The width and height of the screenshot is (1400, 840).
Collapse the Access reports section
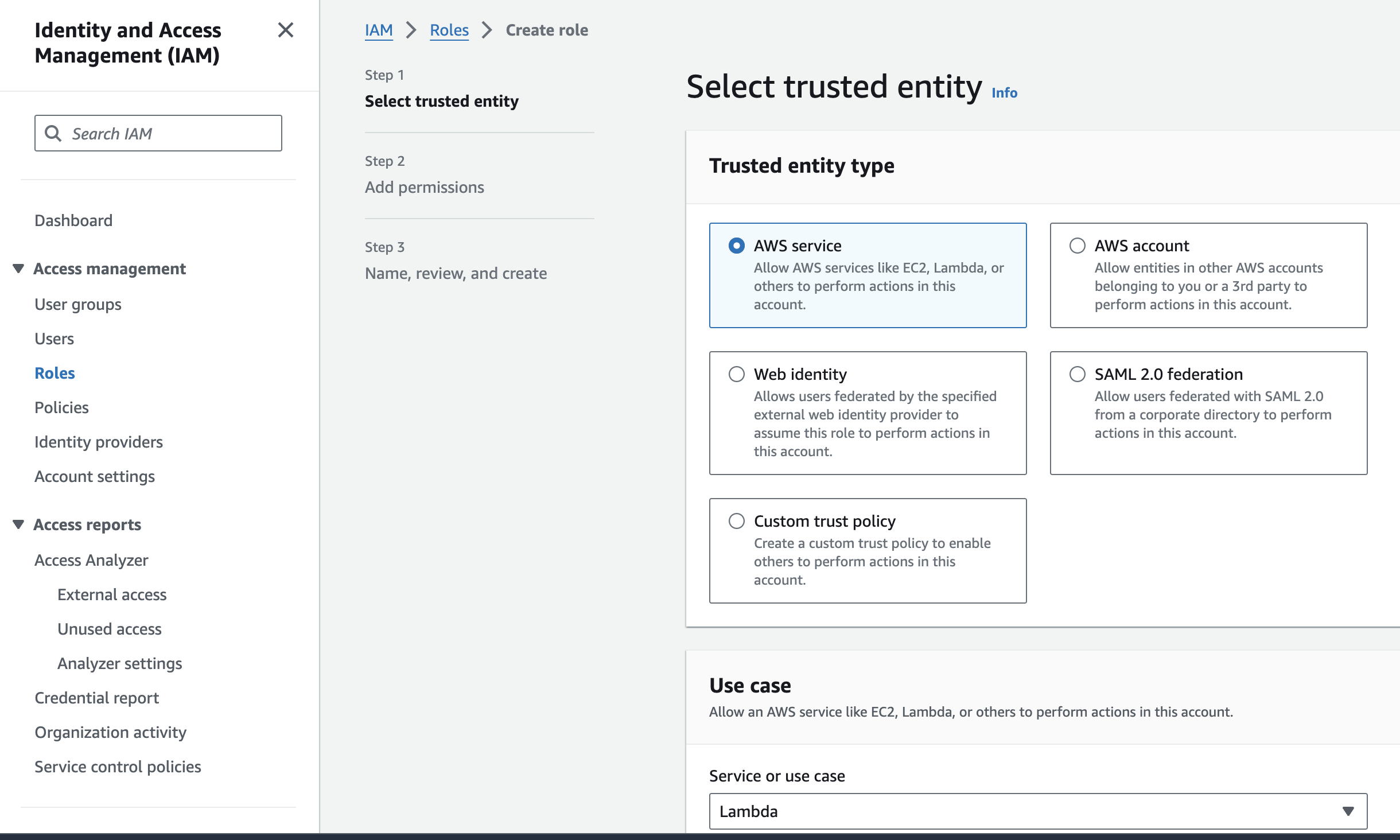pos(18,524)
